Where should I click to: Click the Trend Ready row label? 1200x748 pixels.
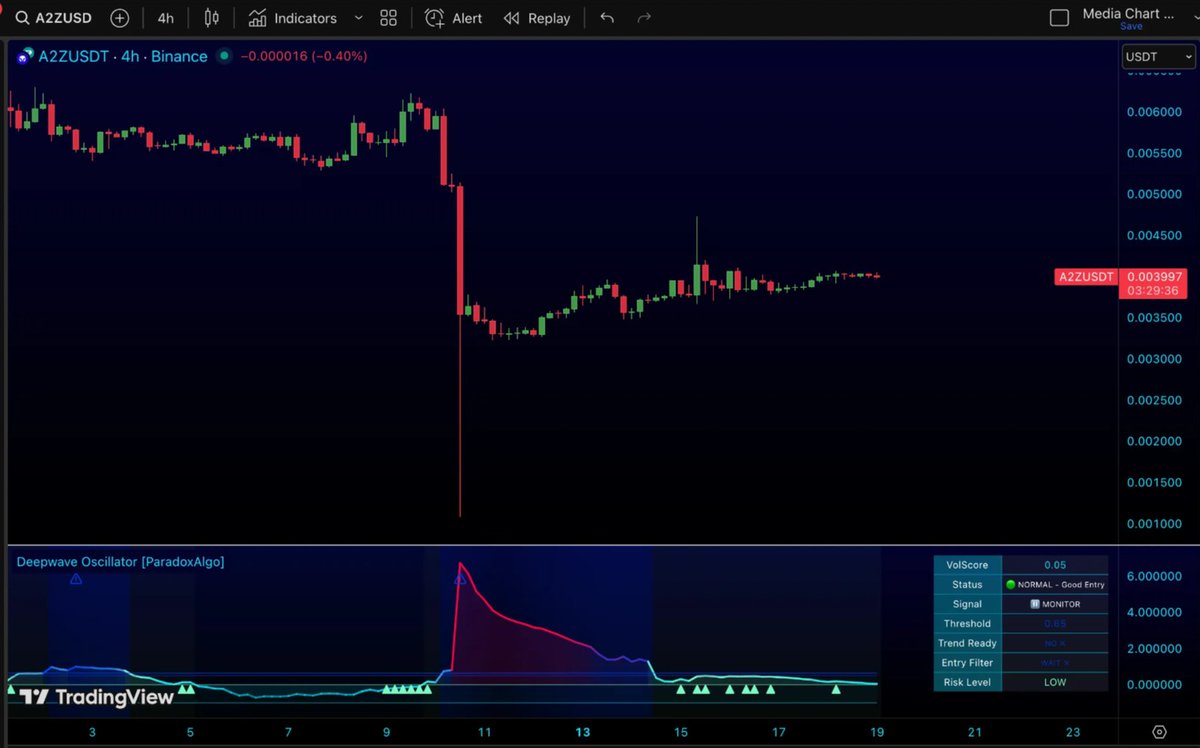(967, 643)
